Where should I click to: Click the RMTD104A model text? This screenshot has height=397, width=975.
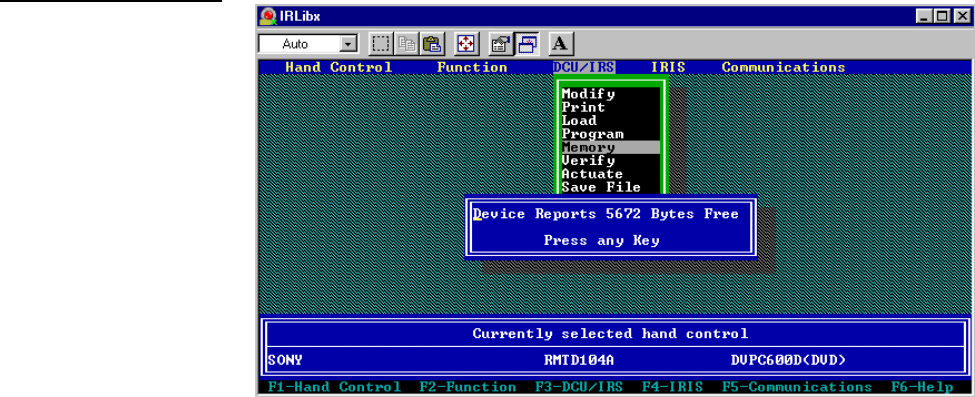[x=579, y=360]
